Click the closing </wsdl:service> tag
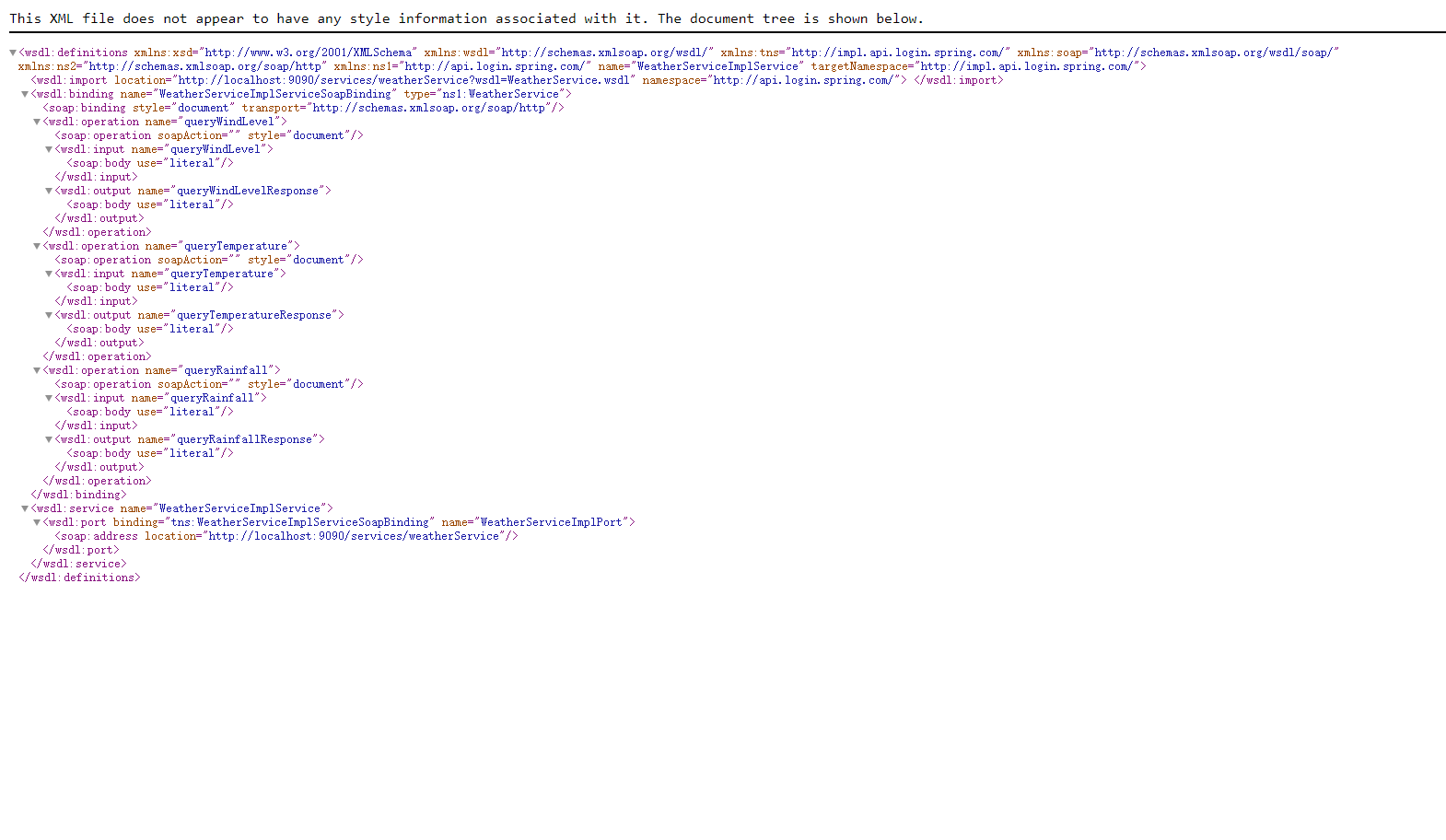This screenshot has width=1446, height=840. pos(78,564)
